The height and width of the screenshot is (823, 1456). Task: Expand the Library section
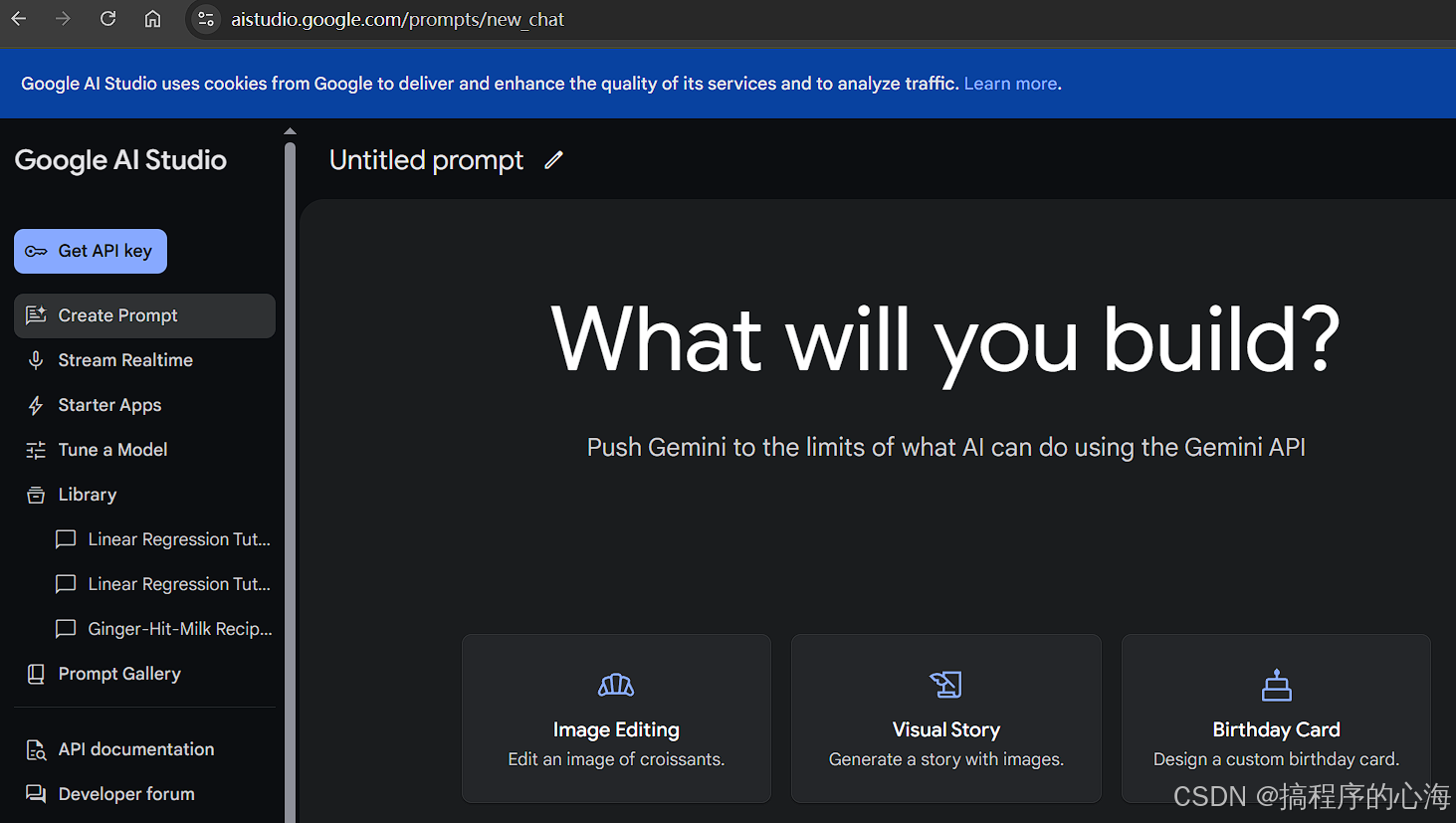point(144,495)
